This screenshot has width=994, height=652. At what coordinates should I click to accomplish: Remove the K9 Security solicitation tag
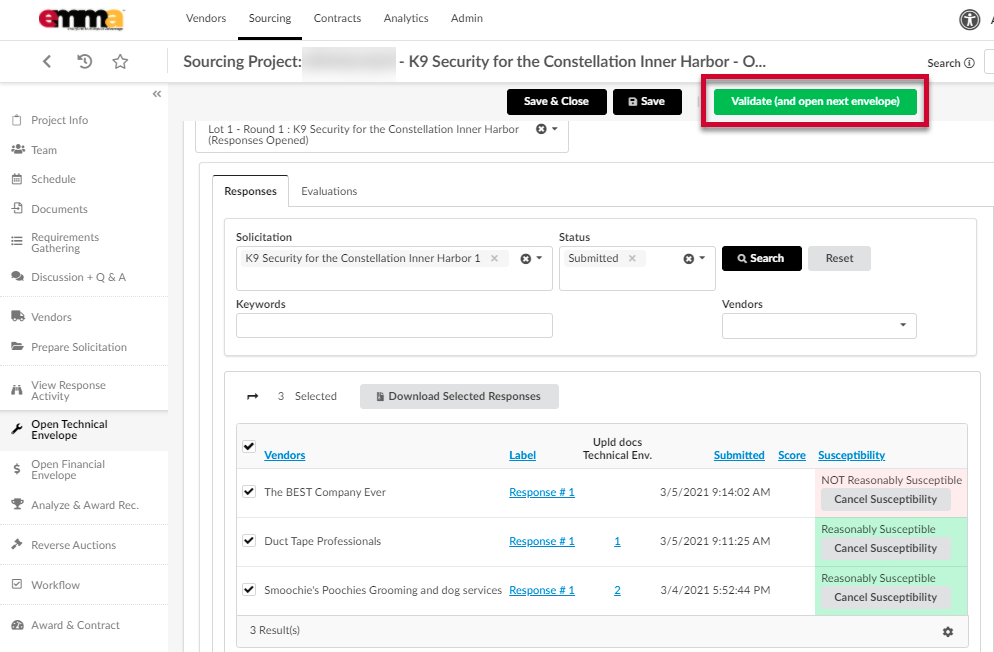494,258
